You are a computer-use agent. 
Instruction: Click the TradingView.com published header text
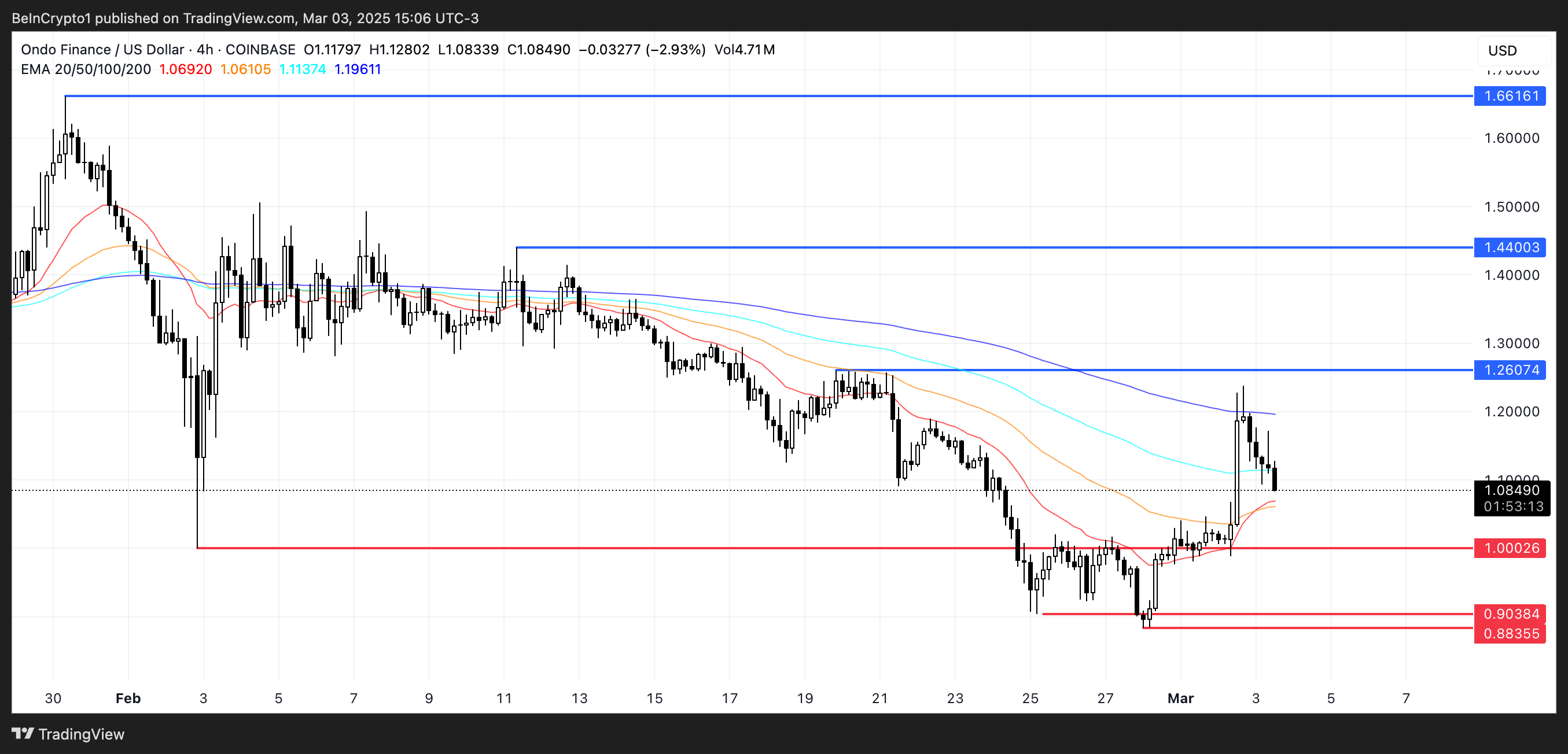coord(245,19)
